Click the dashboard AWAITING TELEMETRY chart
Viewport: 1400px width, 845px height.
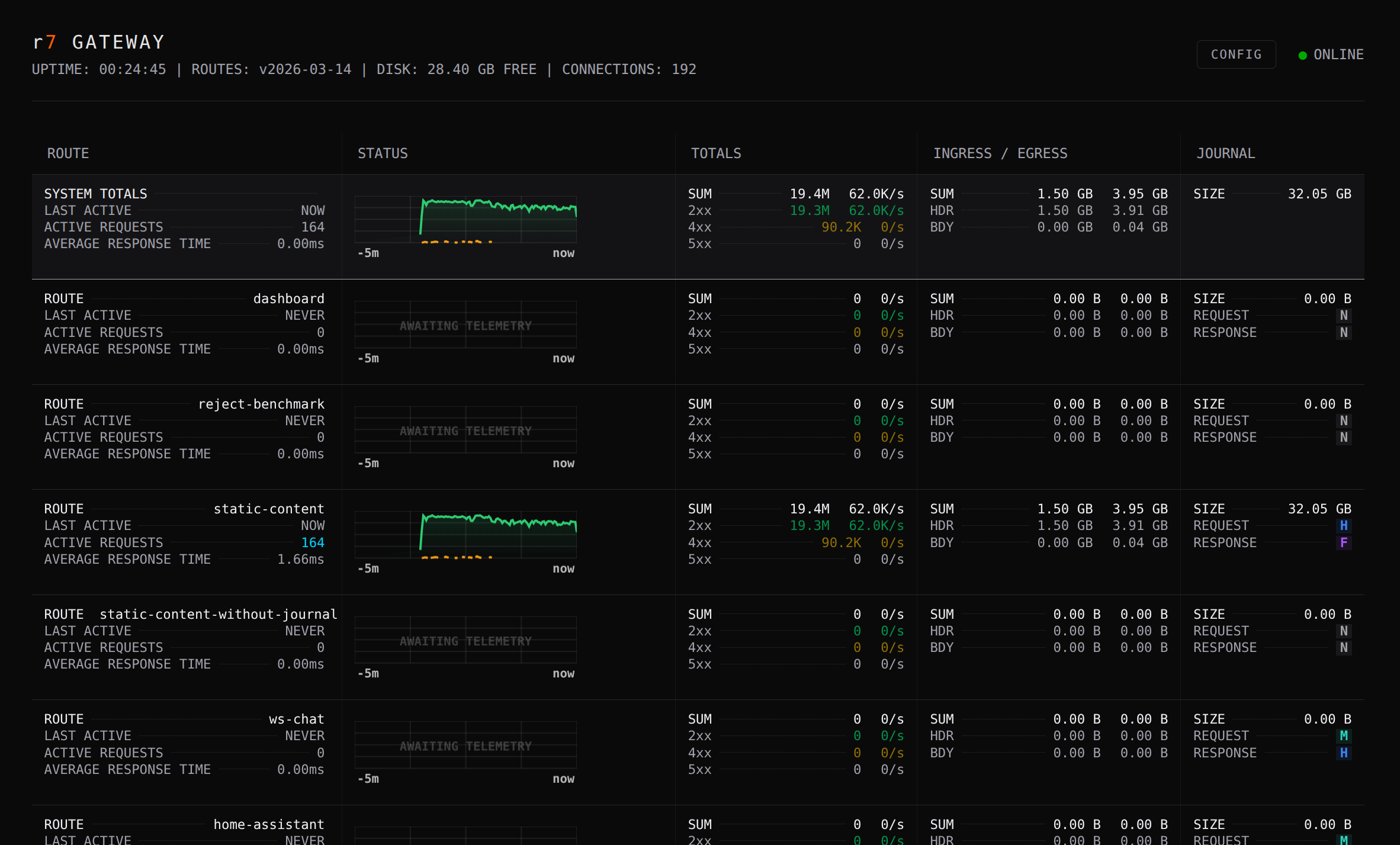click(x=465, y=325)
